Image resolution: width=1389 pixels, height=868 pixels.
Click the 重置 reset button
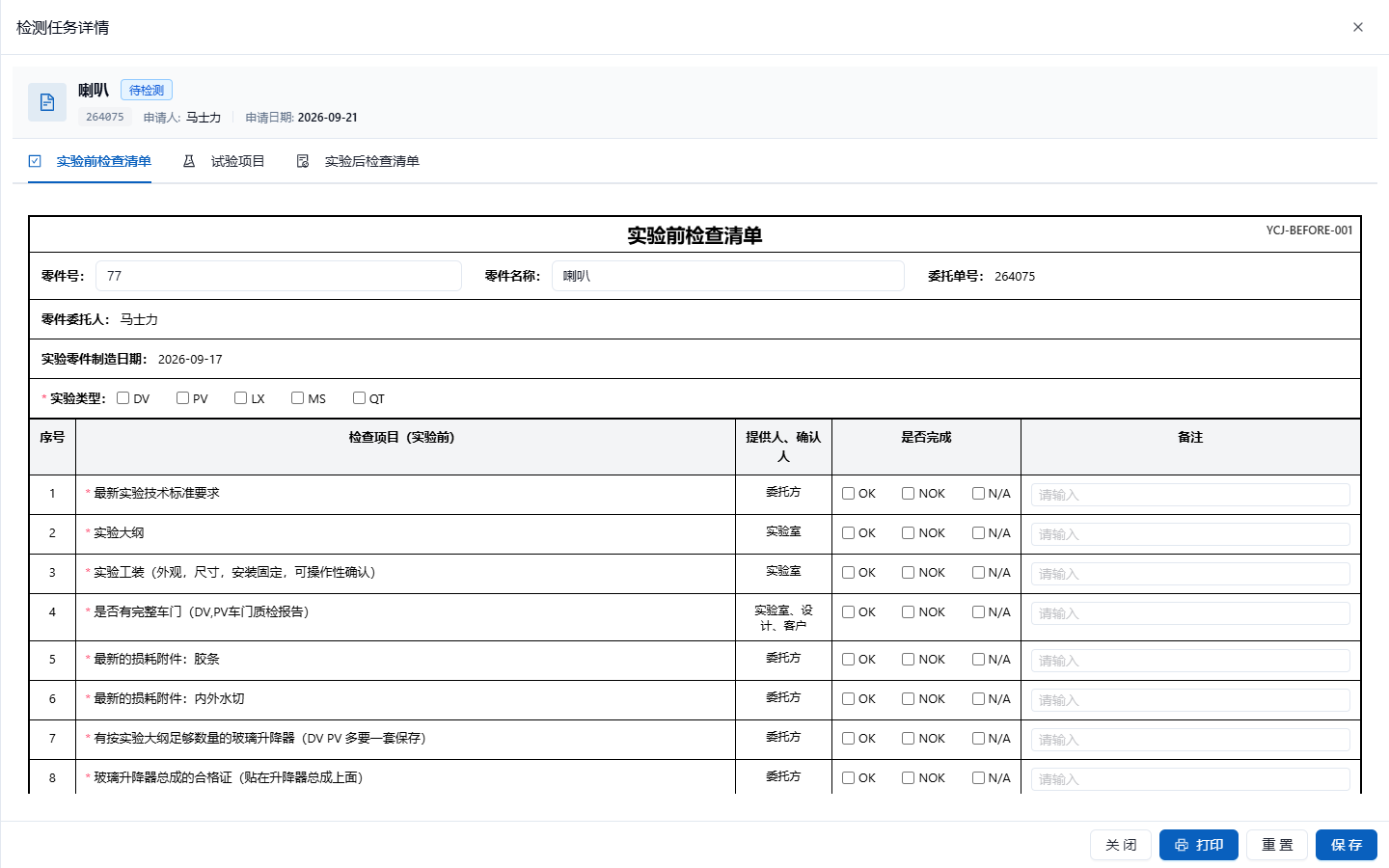point(1277,845)
